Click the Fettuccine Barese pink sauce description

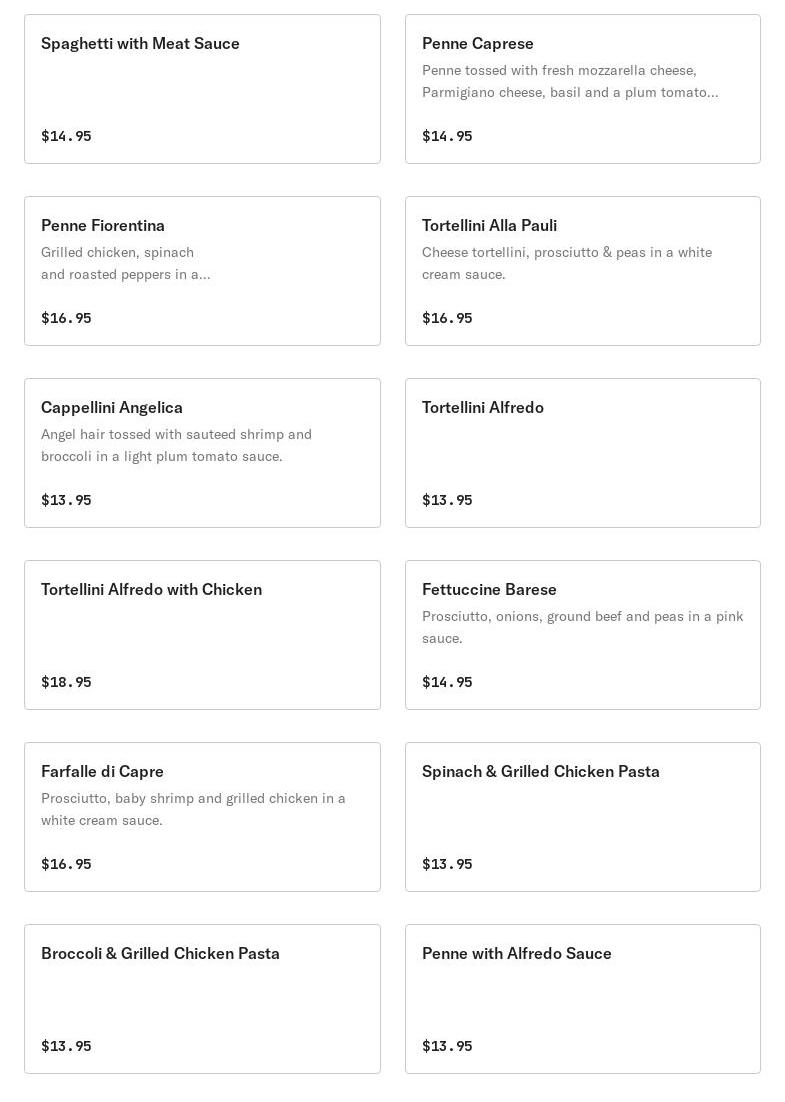[x=583, y=627]
